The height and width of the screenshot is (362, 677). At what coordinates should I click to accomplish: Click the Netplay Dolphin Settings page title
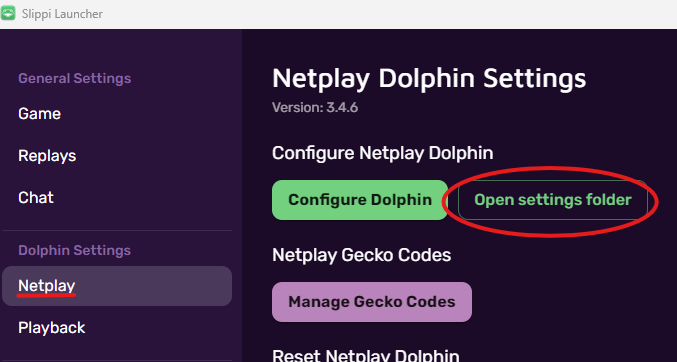pos(429,79)
